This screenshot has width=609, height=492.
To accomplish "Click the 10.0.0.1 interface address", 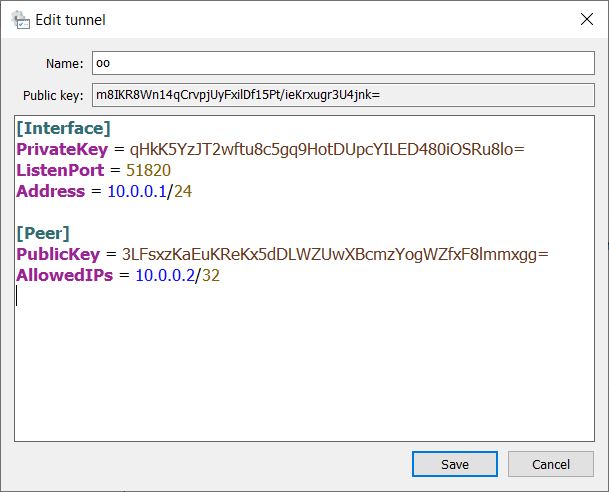I will (137, 191).
